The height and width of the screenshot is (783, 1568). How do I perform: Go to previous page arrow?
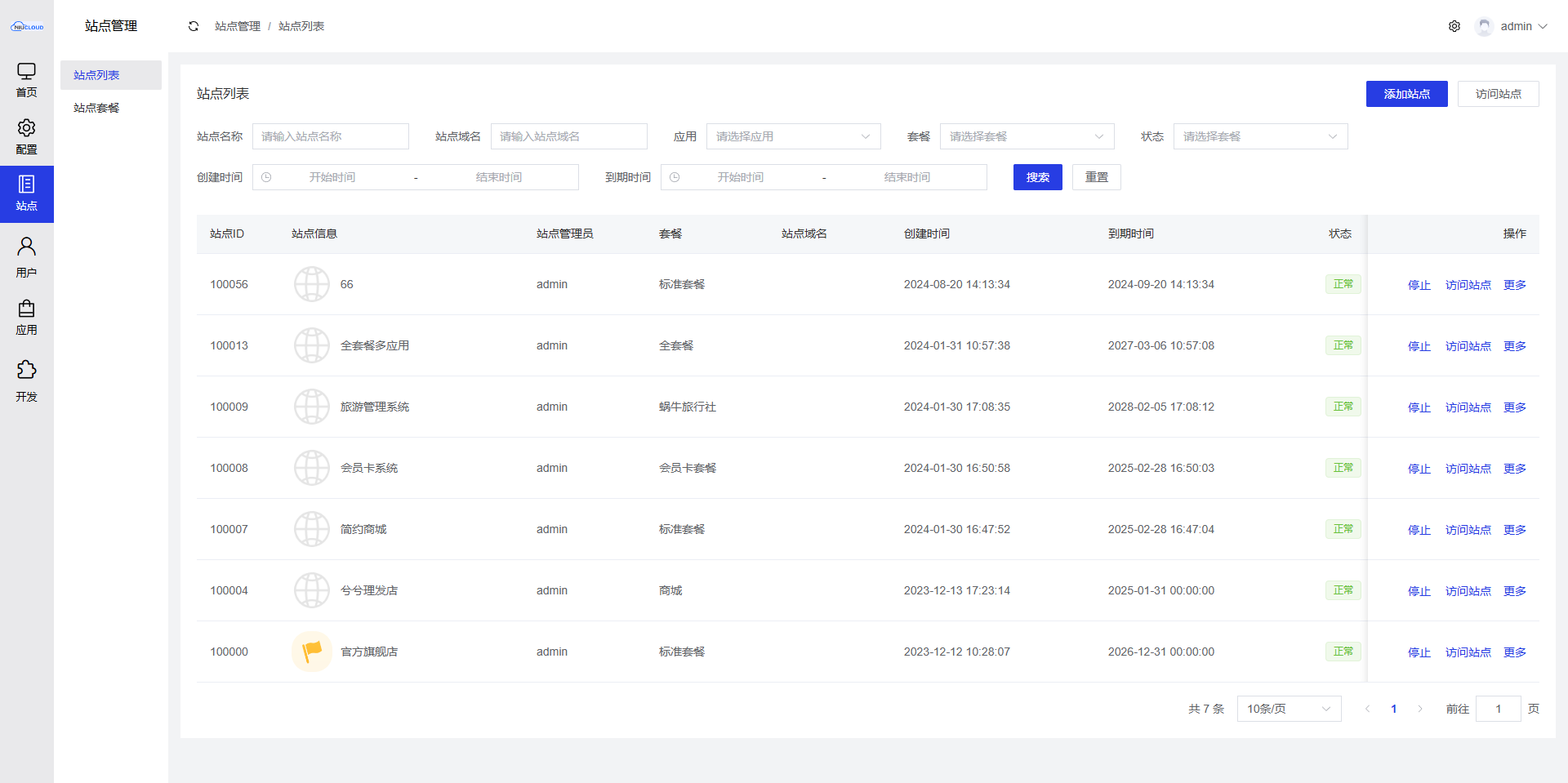coord(1368,709)
